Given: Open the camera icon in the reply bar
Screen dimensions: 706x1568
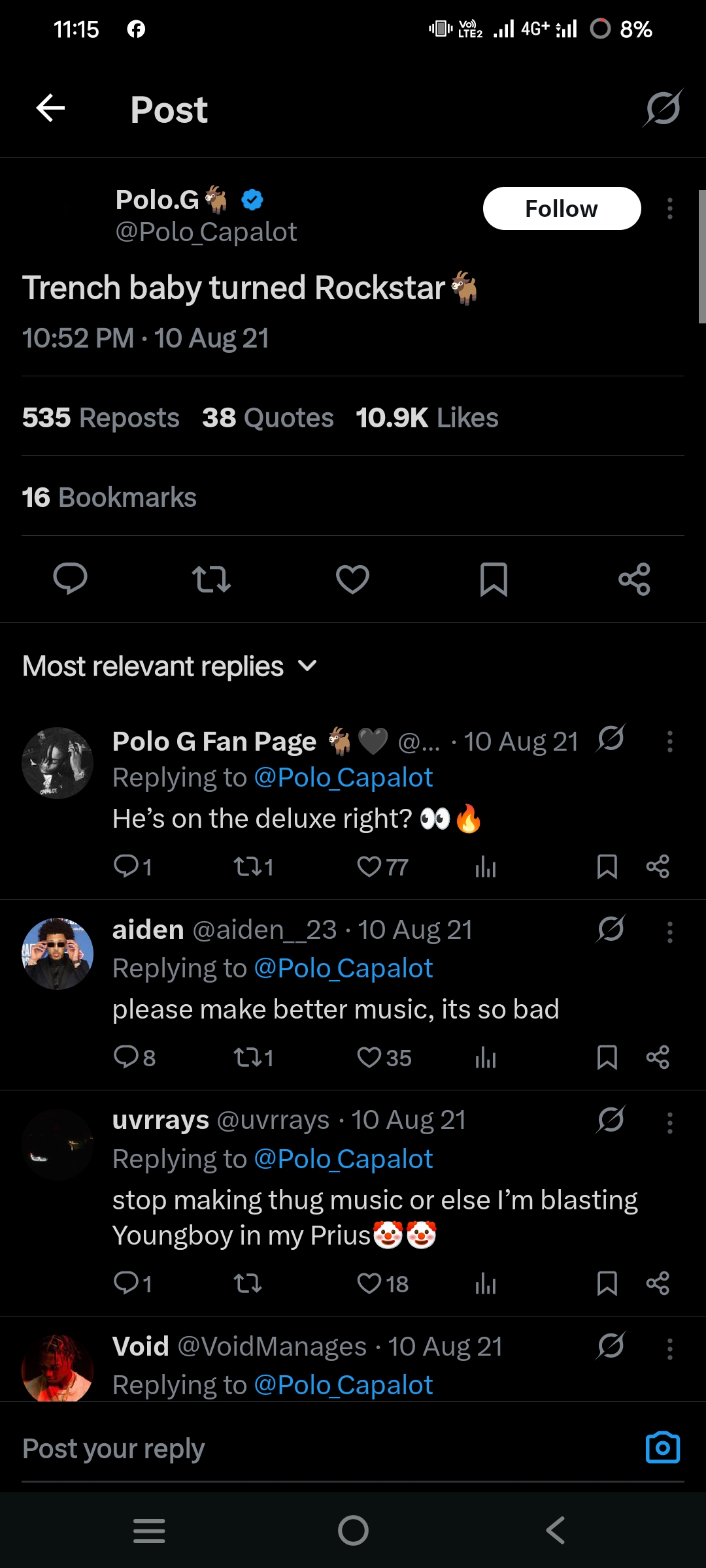Looking at the screenshot, I should coord(662,1448).
